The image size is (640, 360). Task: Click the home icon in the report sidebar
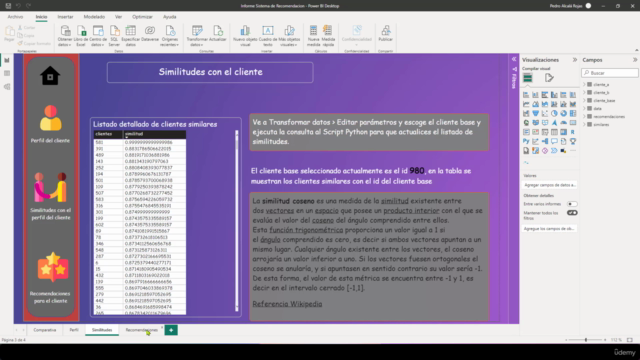[x=50, y=76]
